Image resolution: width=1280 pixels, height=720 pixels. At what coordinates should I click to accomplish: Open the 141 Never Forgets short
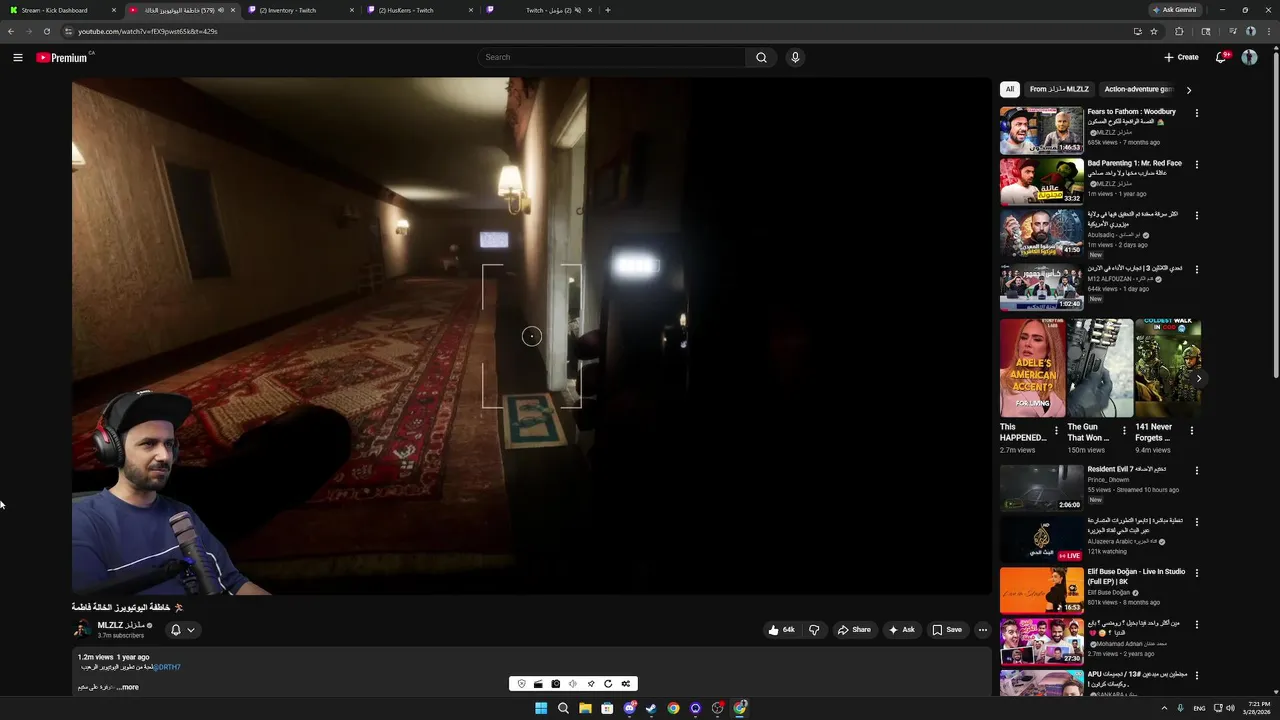1168,368
